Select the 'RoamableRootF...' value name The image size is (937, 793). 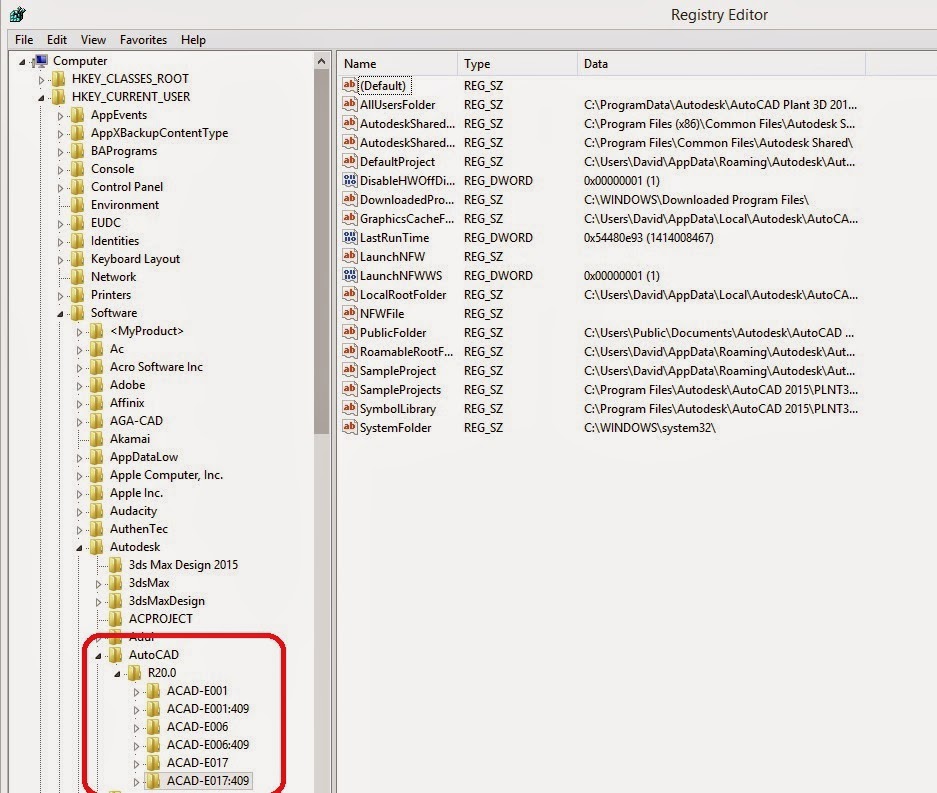tap(406, 351)
